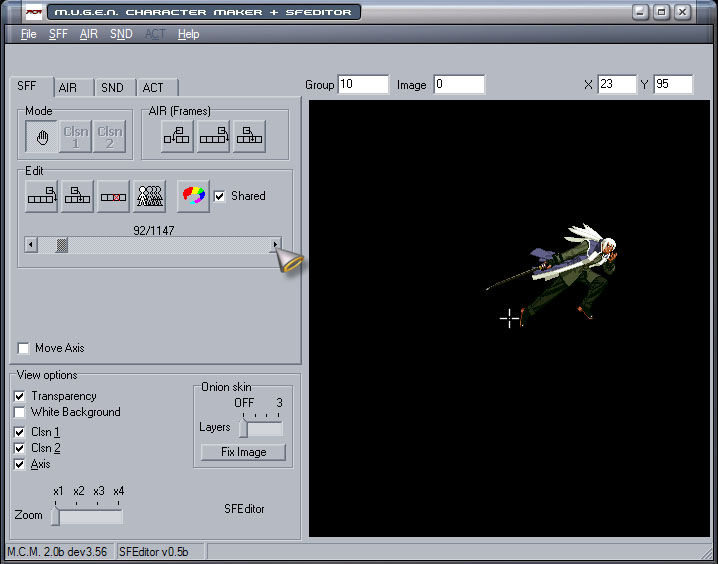Switch to the AIR tab
This screenshot has height=564, width=718.
tap(67, 88)
